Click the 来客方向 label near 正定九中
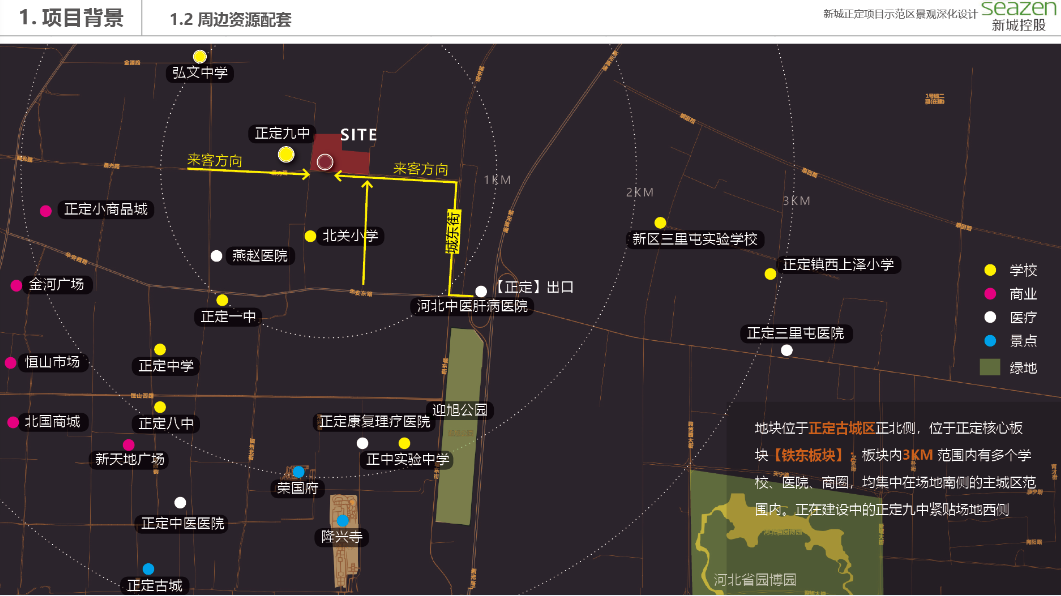This screenshot has width=1061, height=596. (x=215, y=160)
